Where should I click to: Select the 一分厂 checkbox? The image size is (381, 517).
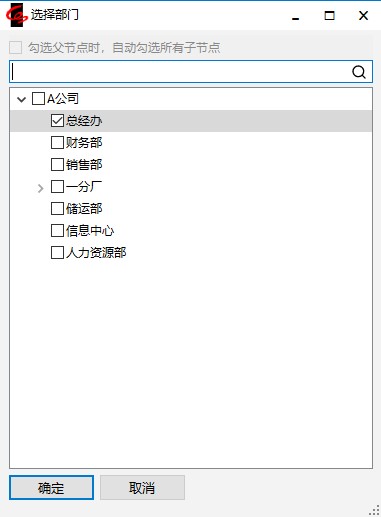[x=57, y=187]
